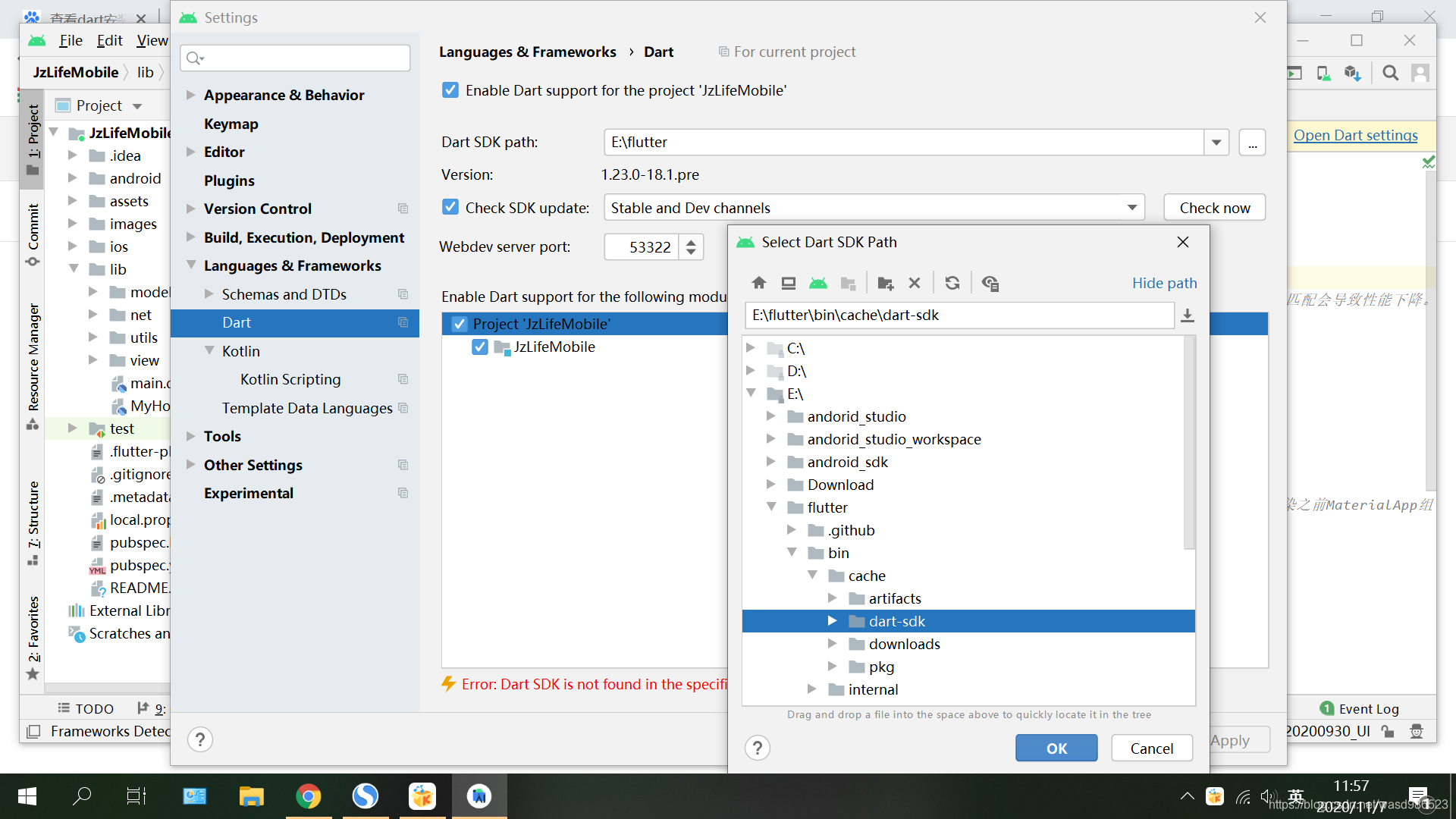Toggle show hidden files and directories icon
The image size is (1456, 819).
coord(990,283)
